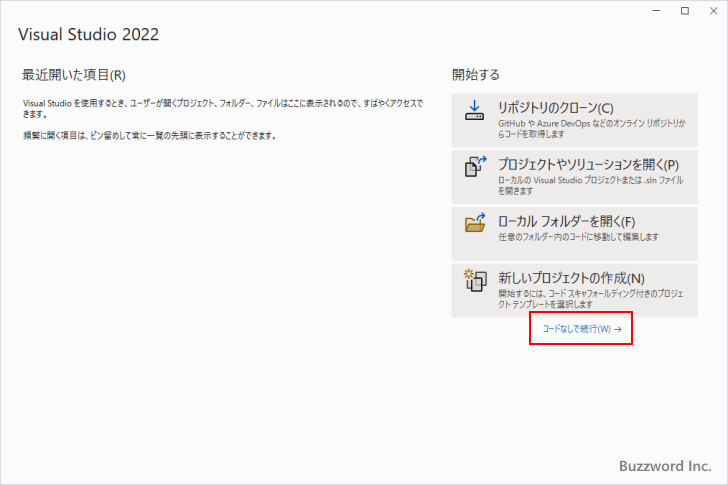Click the 開始する heading
Viewport: 728px width, 485px height.
(475, 75)
